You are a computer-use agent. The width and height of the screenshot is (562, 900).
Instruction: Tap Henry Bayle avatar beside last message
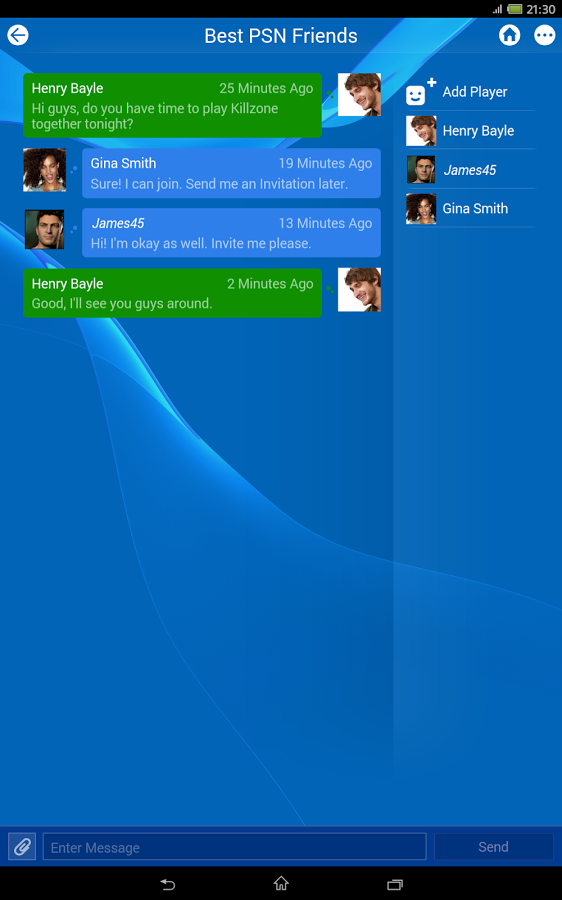359,290
